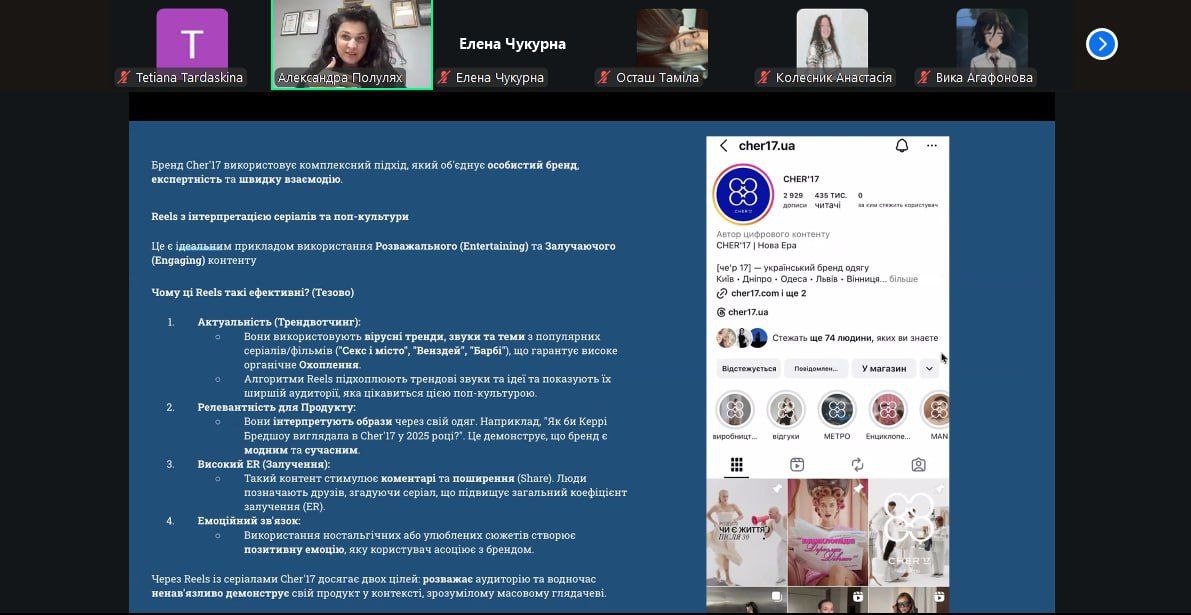Expand bio by clicking більше

[x=903, y=279]
